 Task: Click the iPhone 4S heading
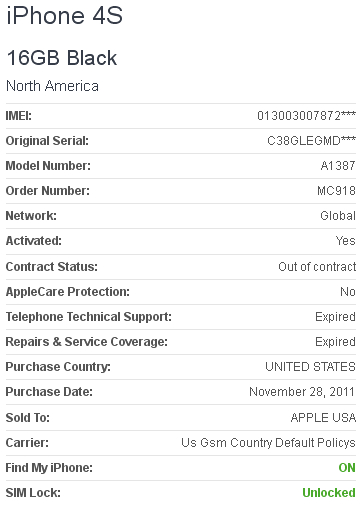click(x=65, y=16)
